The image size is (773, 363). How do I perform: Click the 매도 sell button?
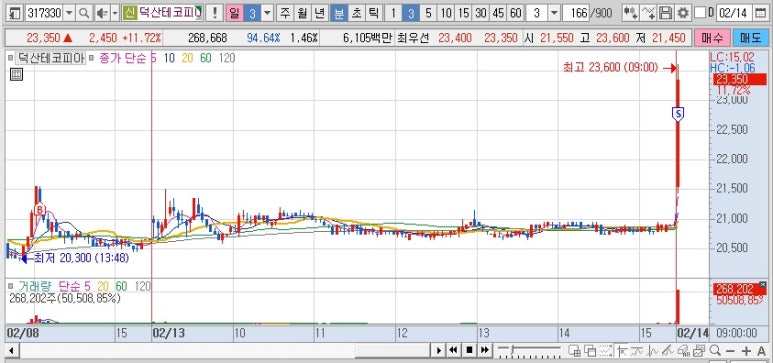pos(750,37)
